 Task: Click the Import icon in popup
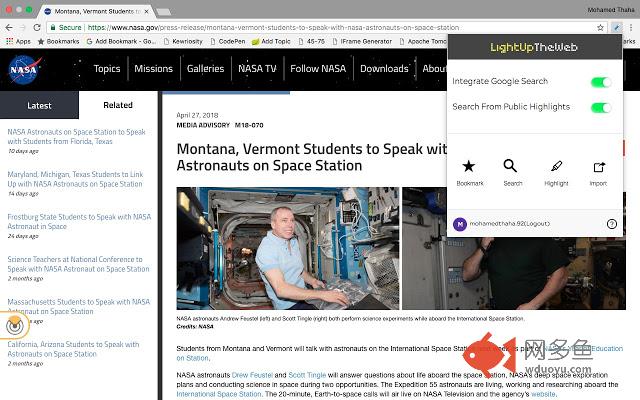599,167
